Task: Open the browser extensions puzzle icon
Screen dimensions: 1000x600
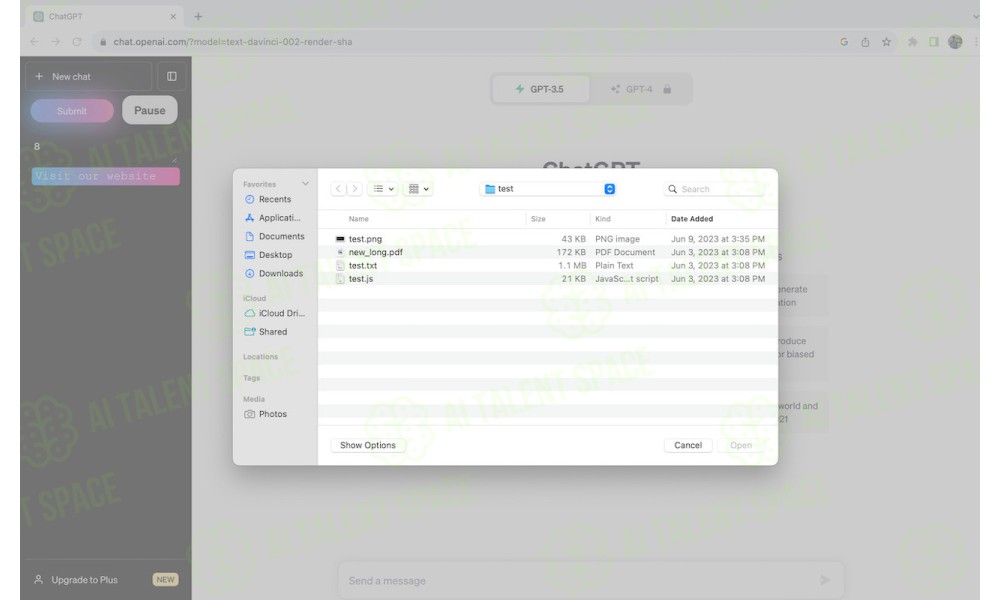Action: [x=913, y=42]
